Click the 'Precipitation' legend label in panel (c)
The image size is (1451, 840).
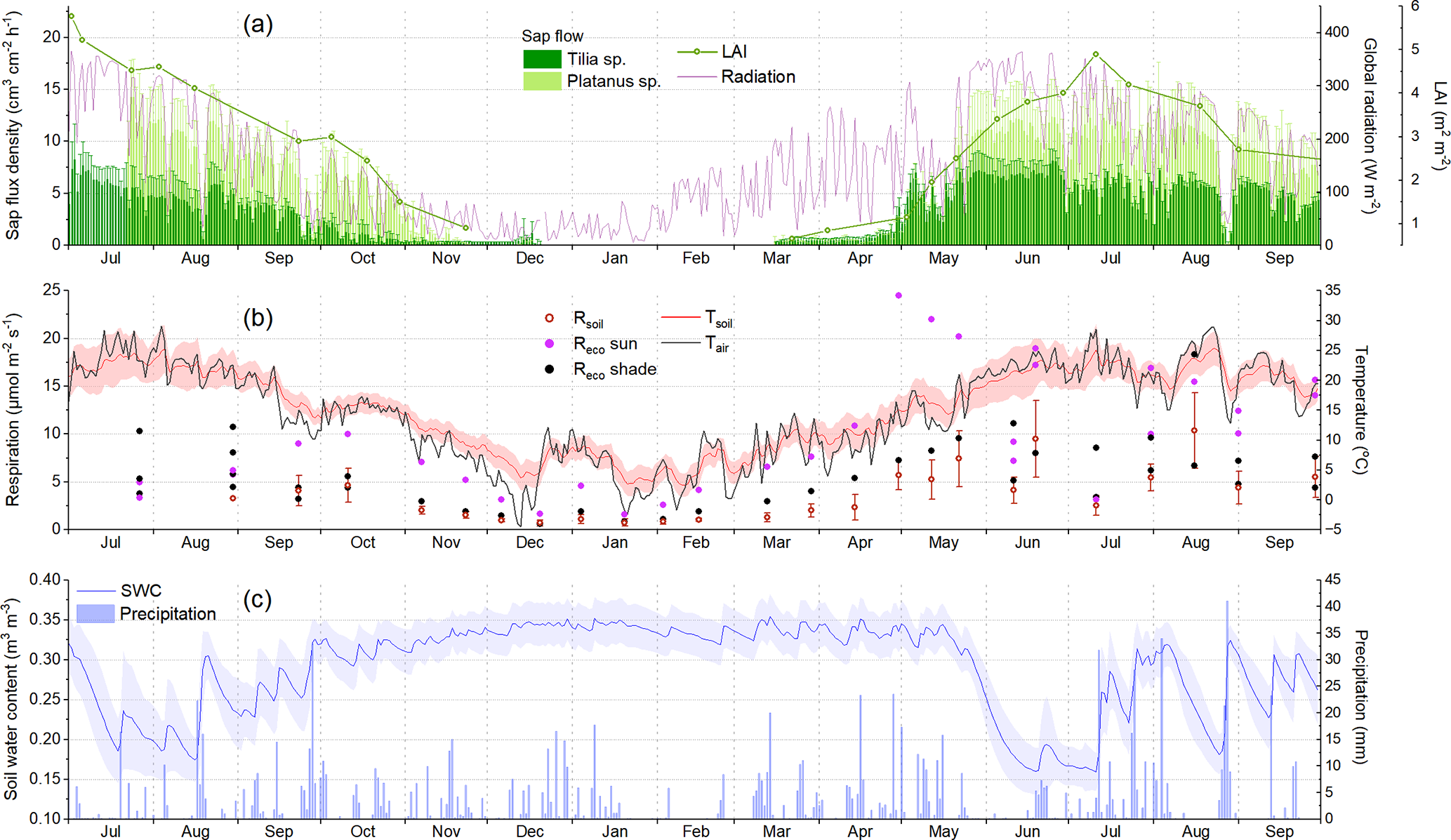point(168,614)
